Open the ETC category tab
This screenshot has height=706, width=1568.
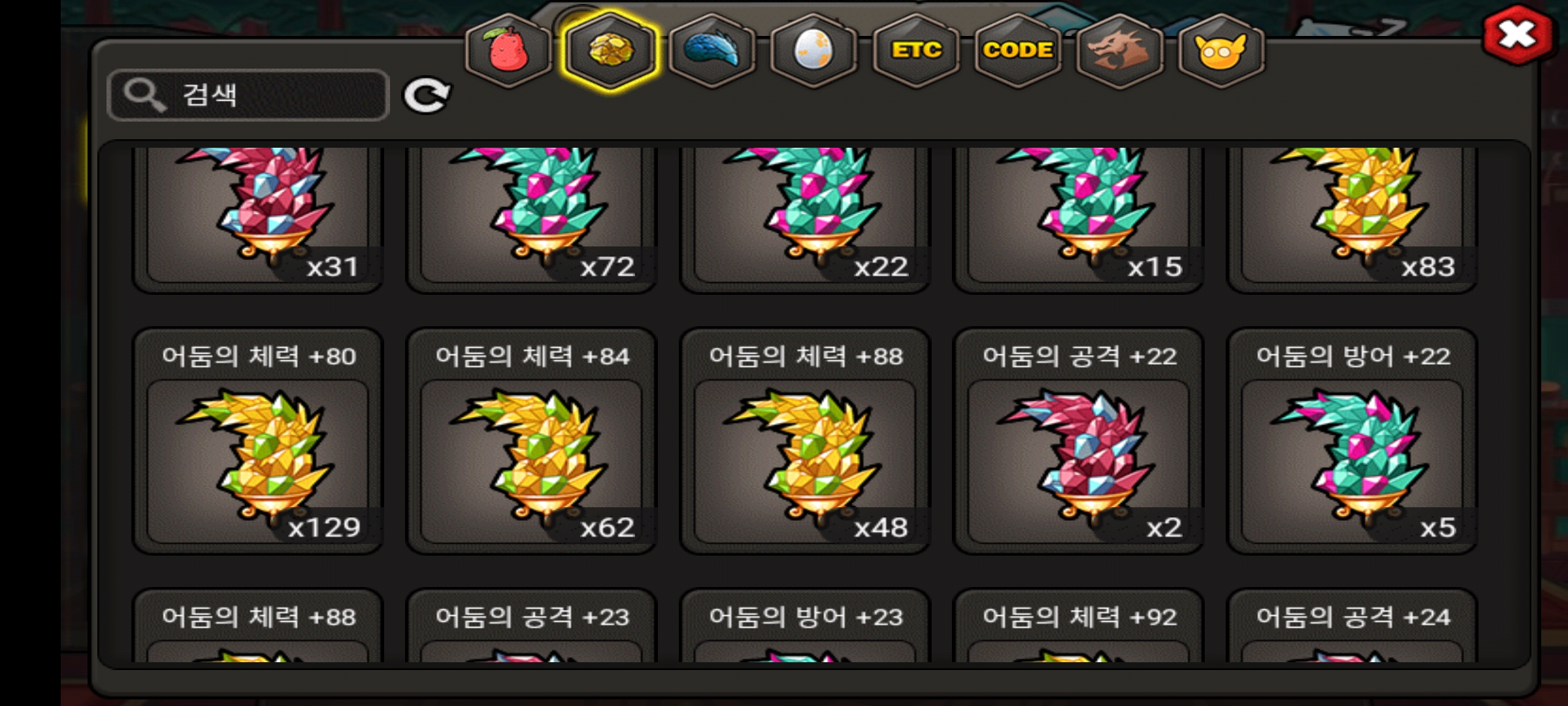916,51
